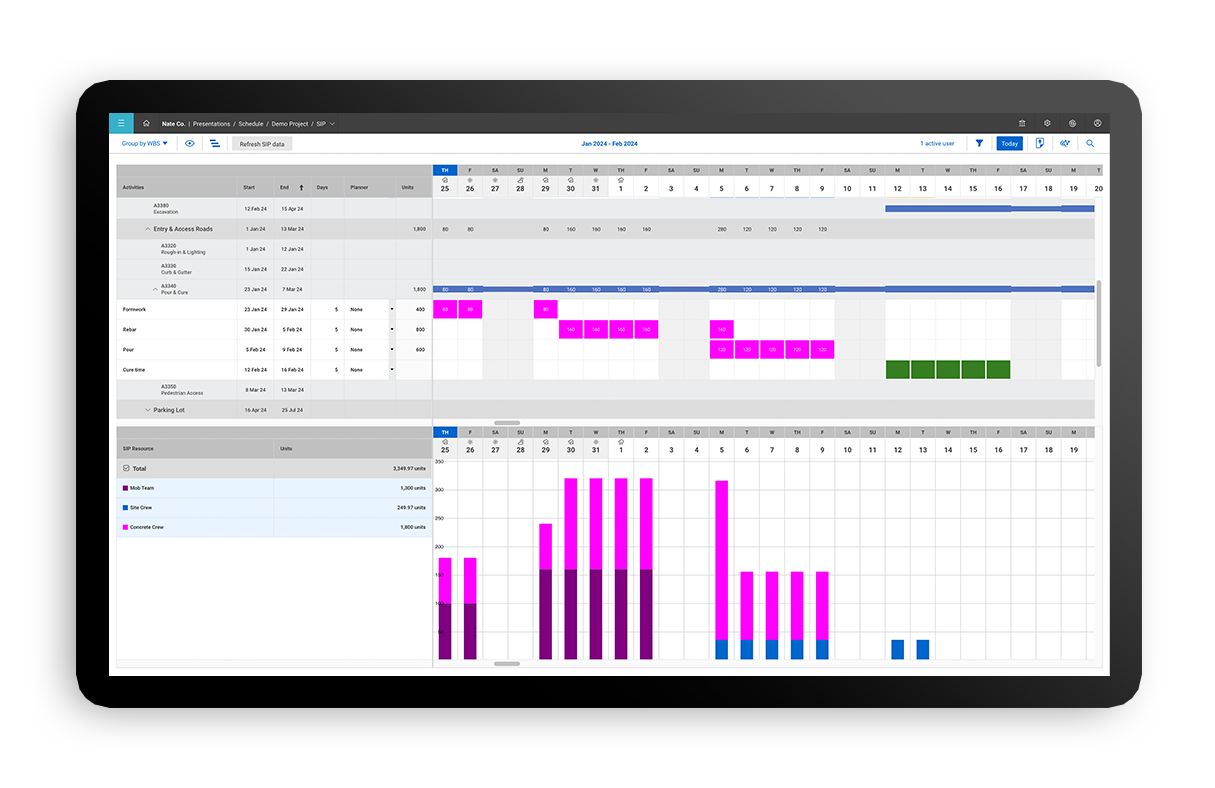
Task: Toggle the filter rows icon beside the eye
Action: [x=214, y=143]
